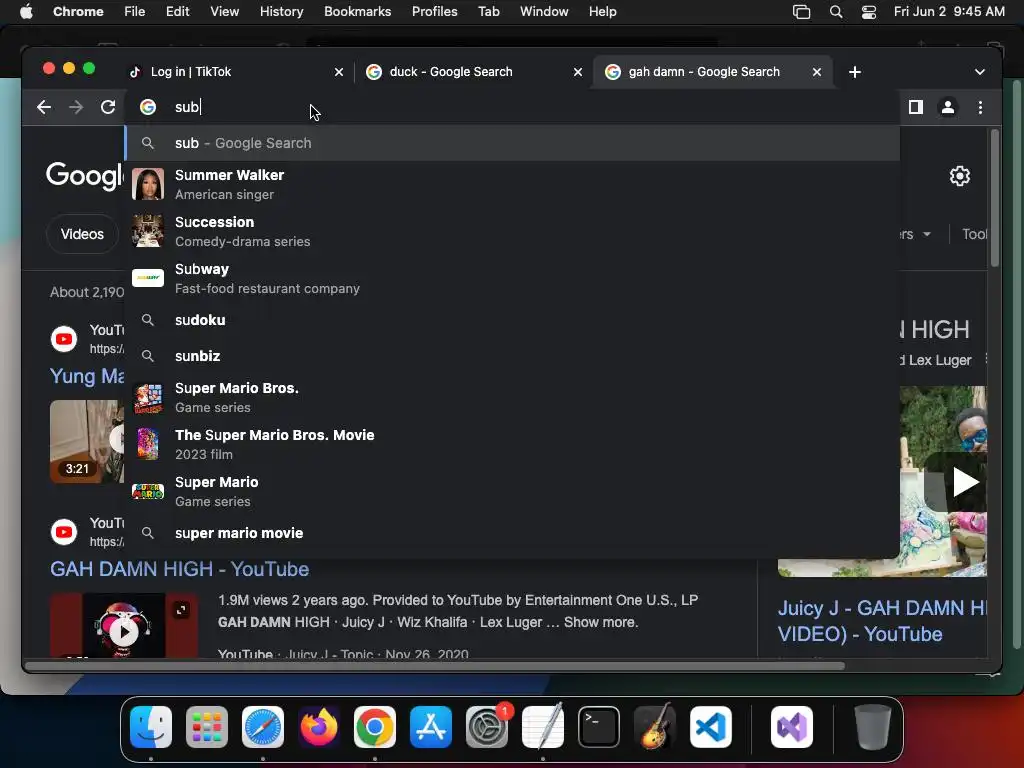Viewport: 1024px width, 768px height.
Task: Select Summer Walker suggestion
Action: point(513,184)
